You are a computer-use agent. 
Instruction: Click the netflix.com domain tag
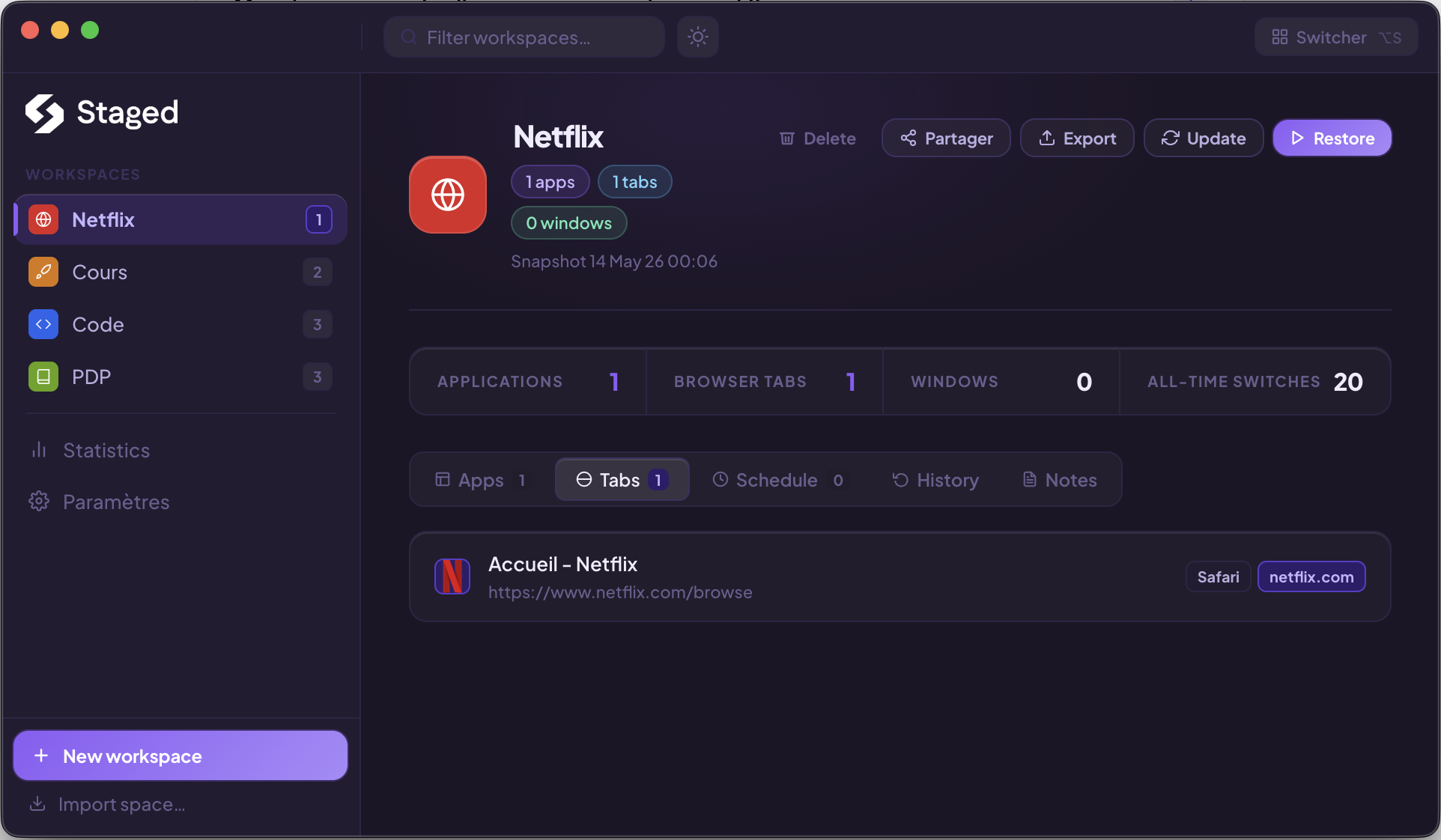[x=1311, y=576]
